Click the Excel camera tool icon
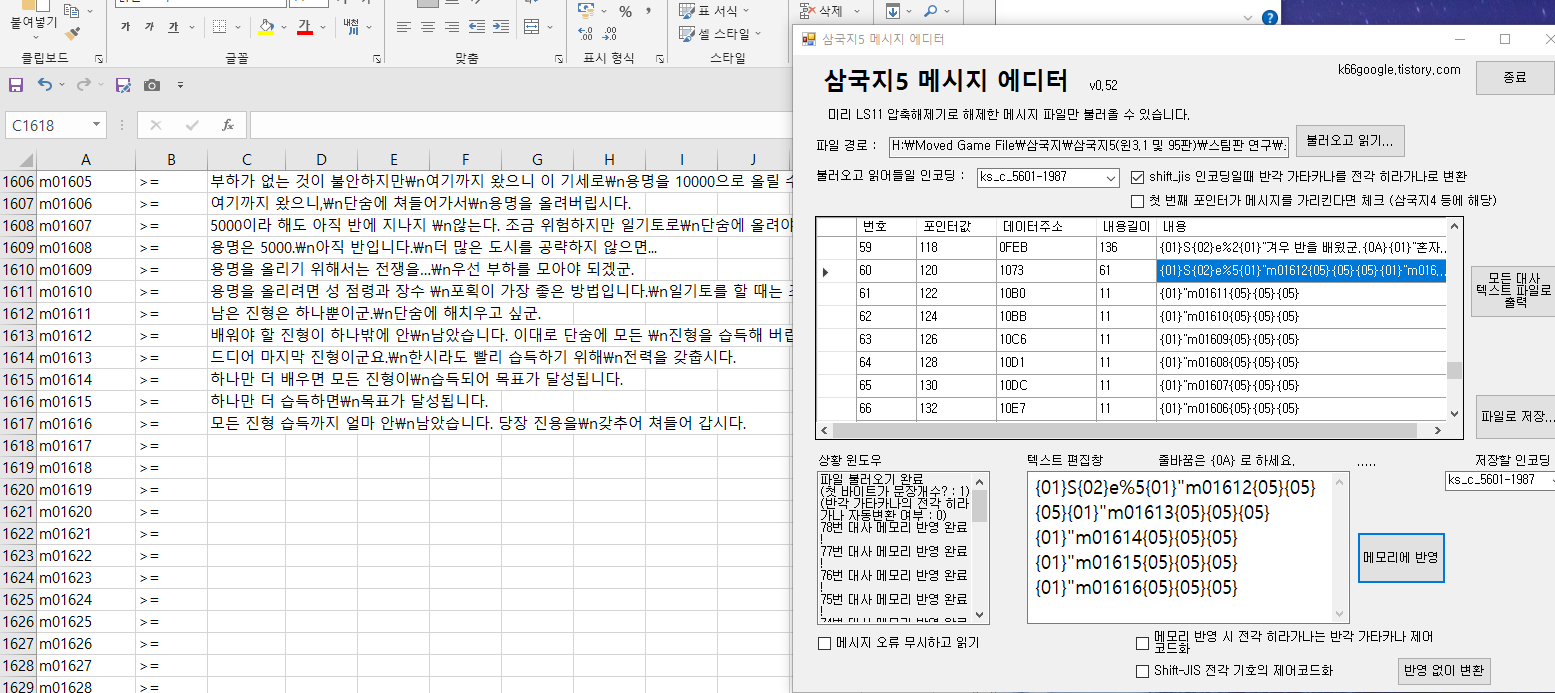Image resolution: width=1555 pixels, height=693 pixels. [152, 85]
